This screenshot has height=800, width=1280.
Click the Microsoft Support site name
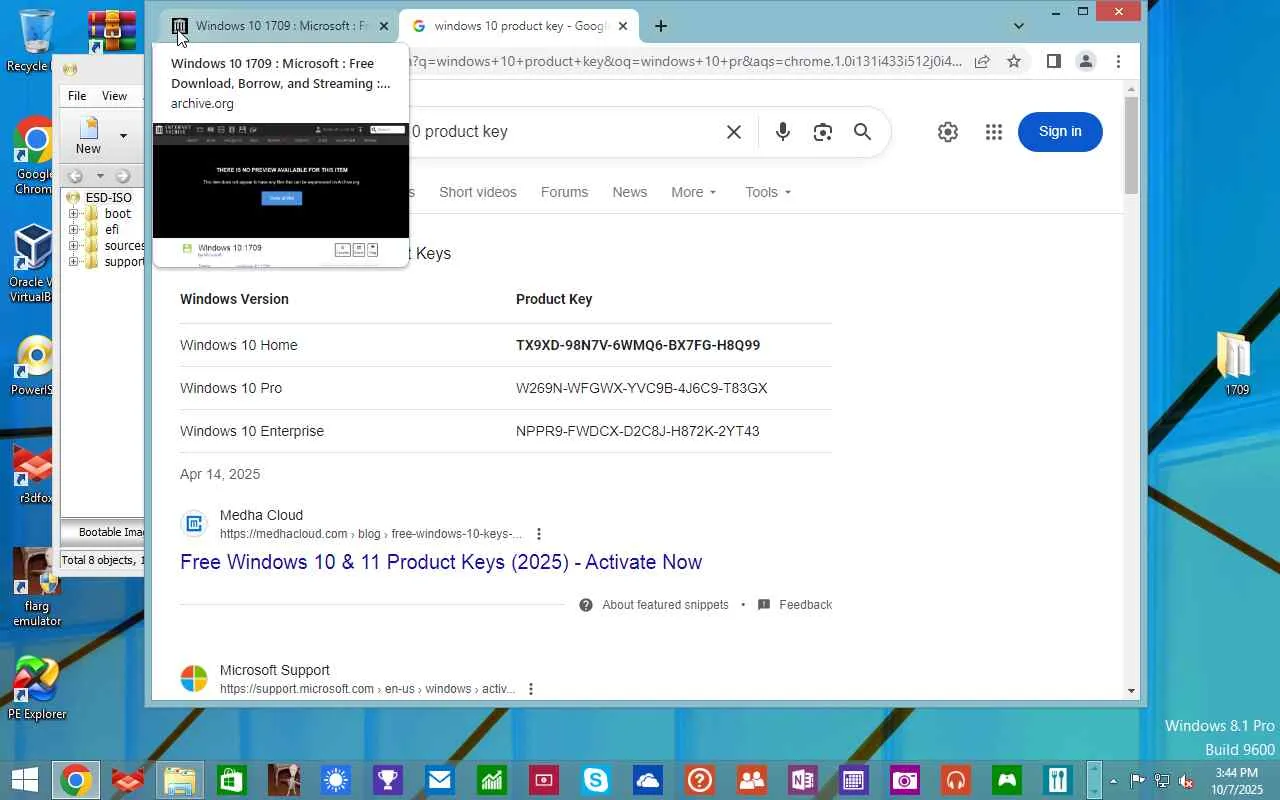(275, 670)
